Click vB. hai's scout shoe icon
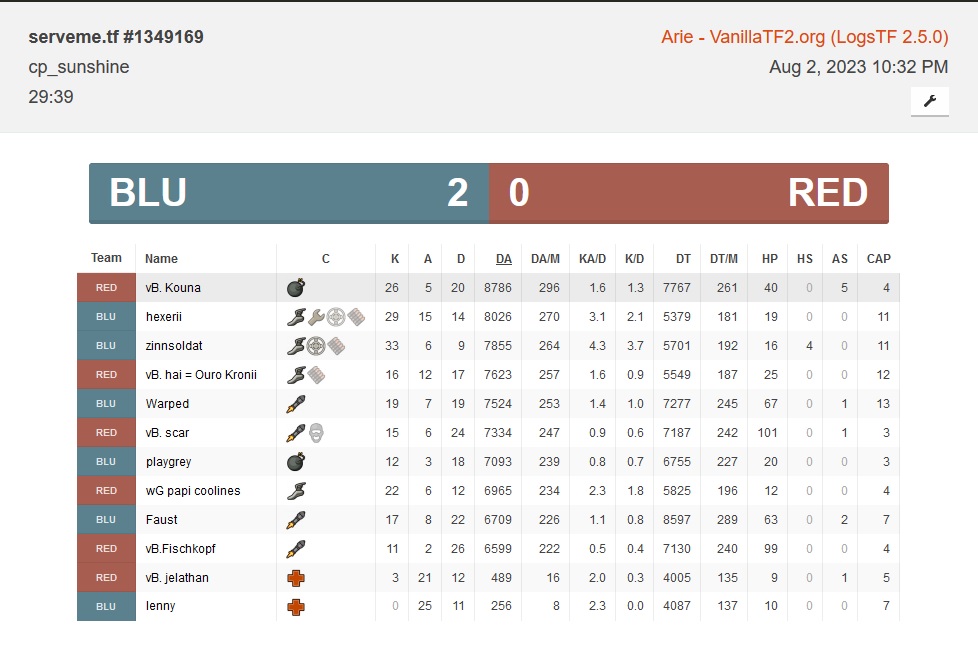The image size is (978, 646). (x=296, y=375)
